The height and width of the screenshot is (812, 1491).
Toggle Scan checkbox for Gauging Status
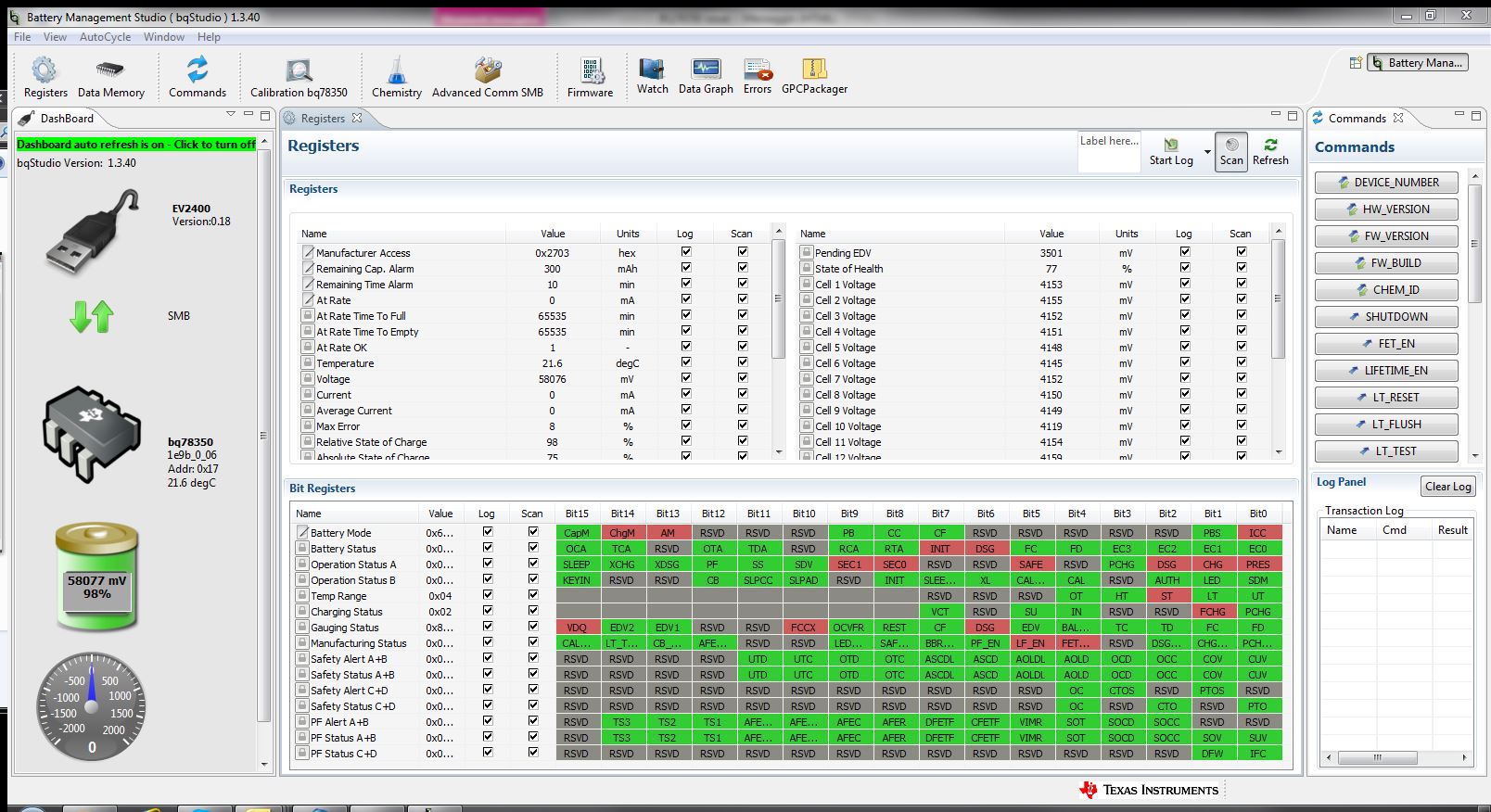533,627
